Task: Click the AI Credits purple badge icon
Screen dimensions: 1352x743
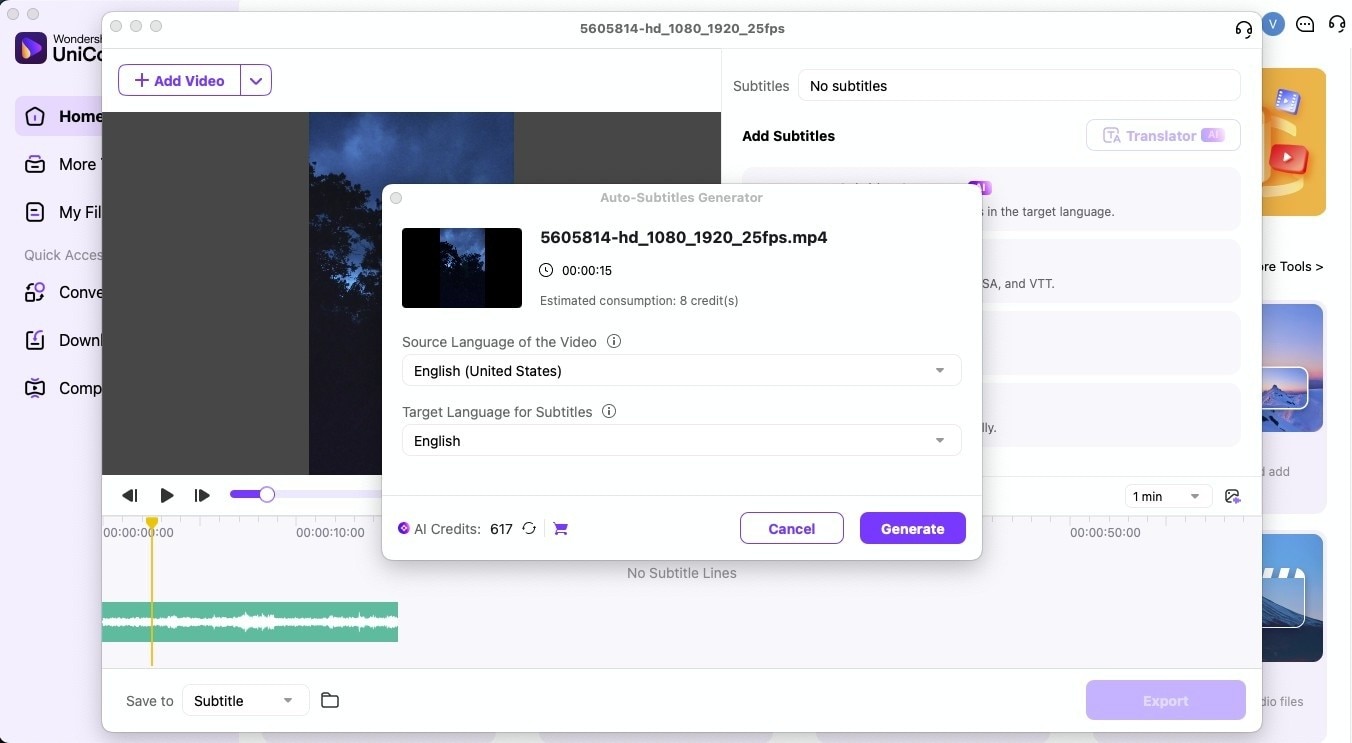Action: pyautogui.click(x=404, y=528)
